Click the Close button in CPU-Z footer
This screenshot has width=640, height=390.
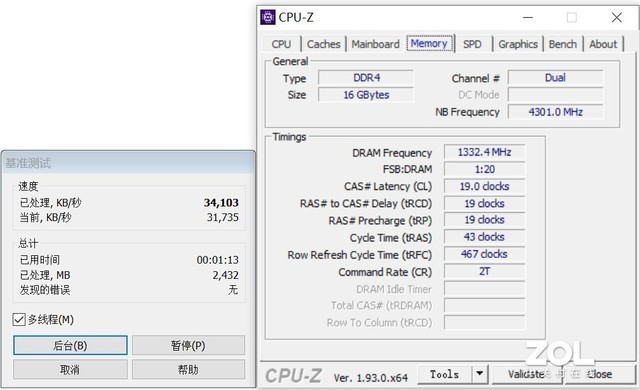click(x=599, y=374)
